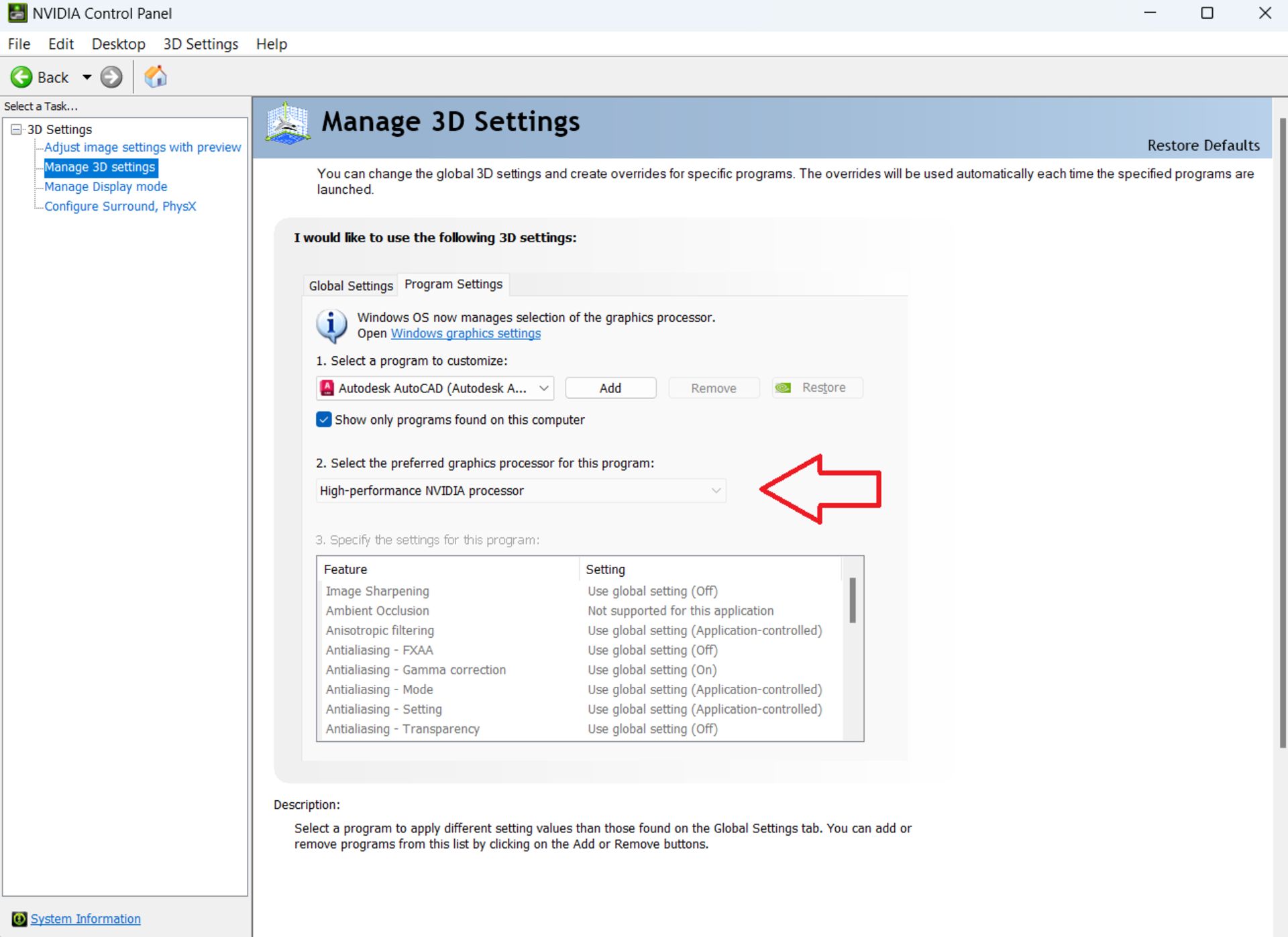
Task: Click the green Back arrow icon
Action: [21, 77]
